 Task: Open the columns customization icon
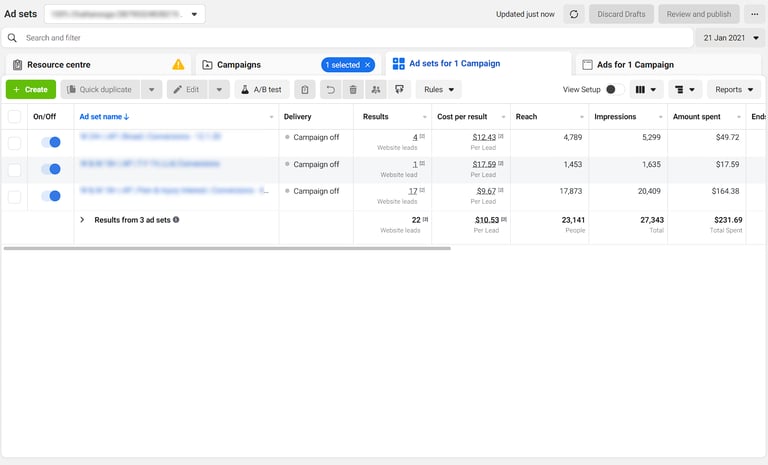(x=646, y=90)
